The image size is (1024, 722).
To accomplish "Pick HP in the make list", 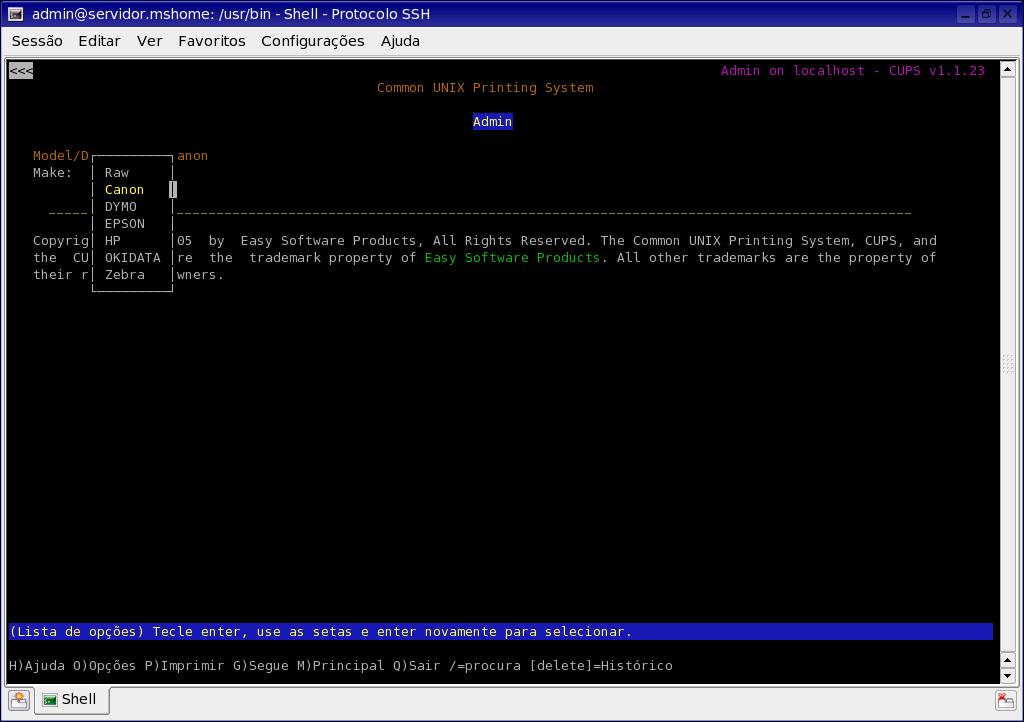I will pyautogui.click(x=112, y=241).
